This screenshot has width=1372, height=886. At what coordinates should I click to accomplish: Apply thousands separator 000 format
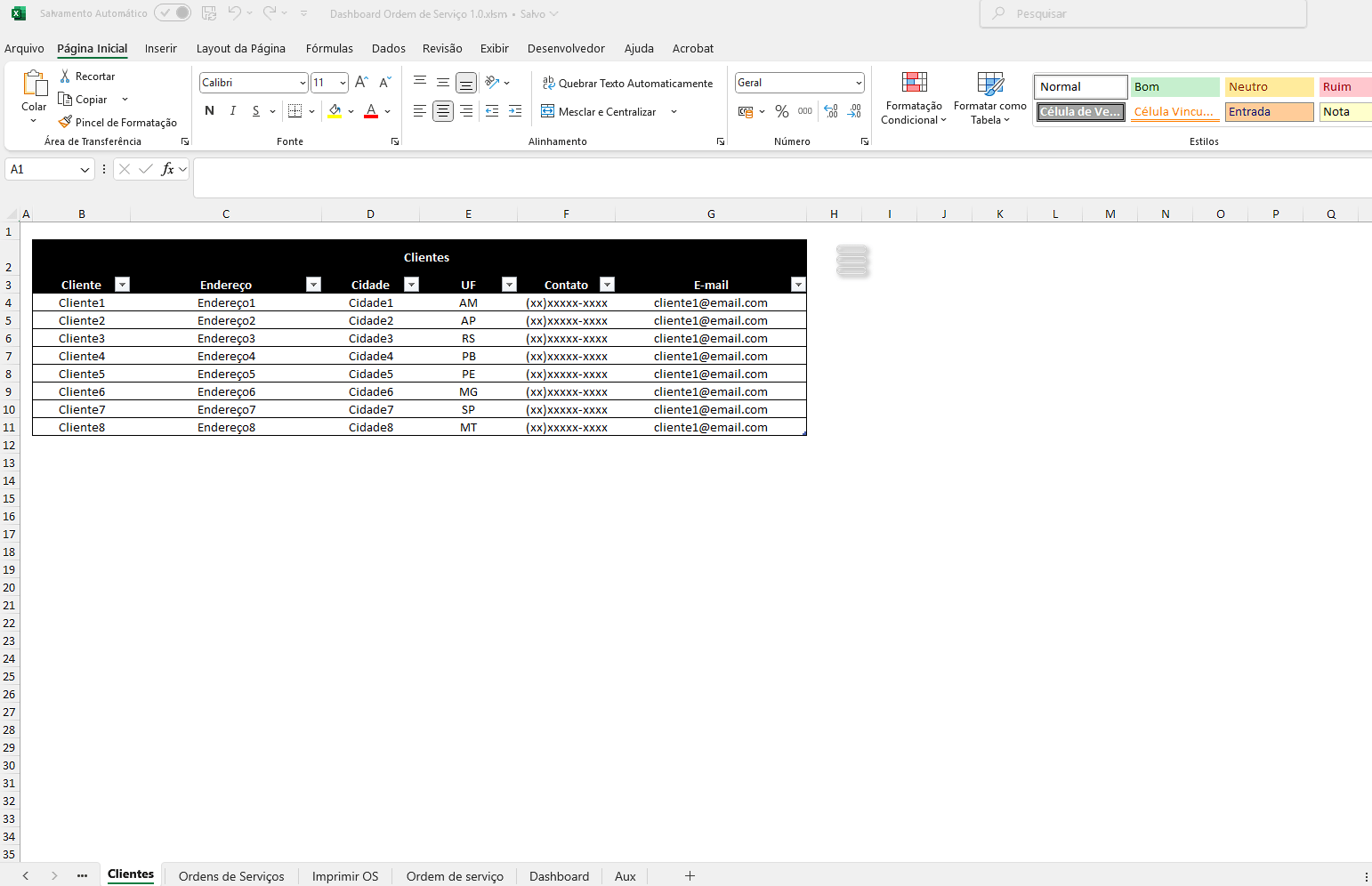click(805, 111)
